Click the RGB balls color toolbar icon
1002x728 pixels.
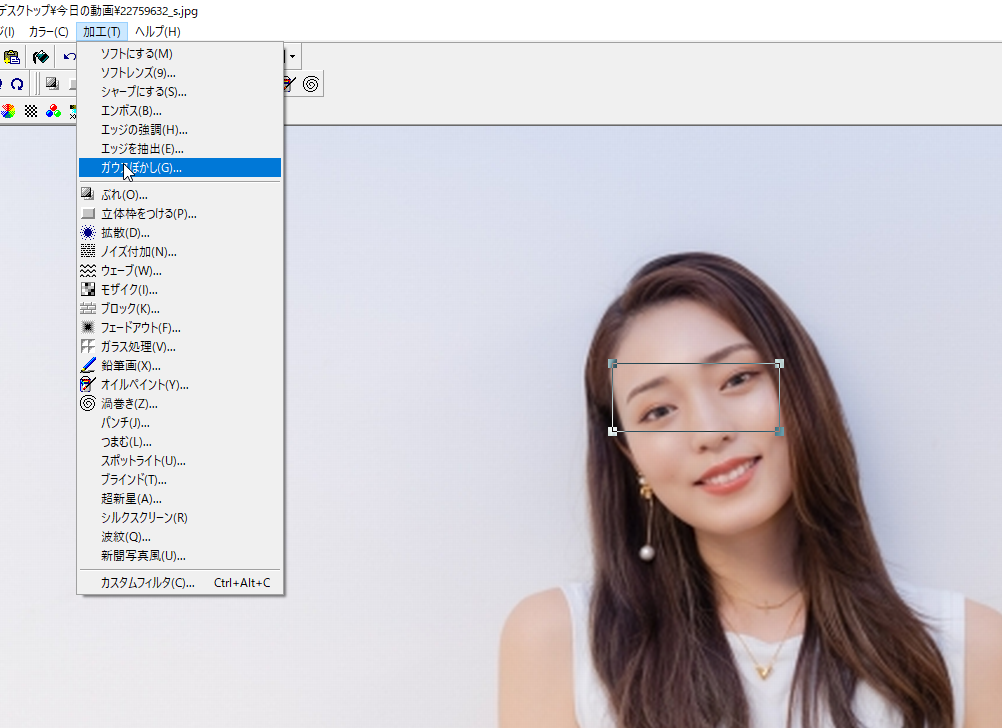pyautogui.click(x=53, y=111)
